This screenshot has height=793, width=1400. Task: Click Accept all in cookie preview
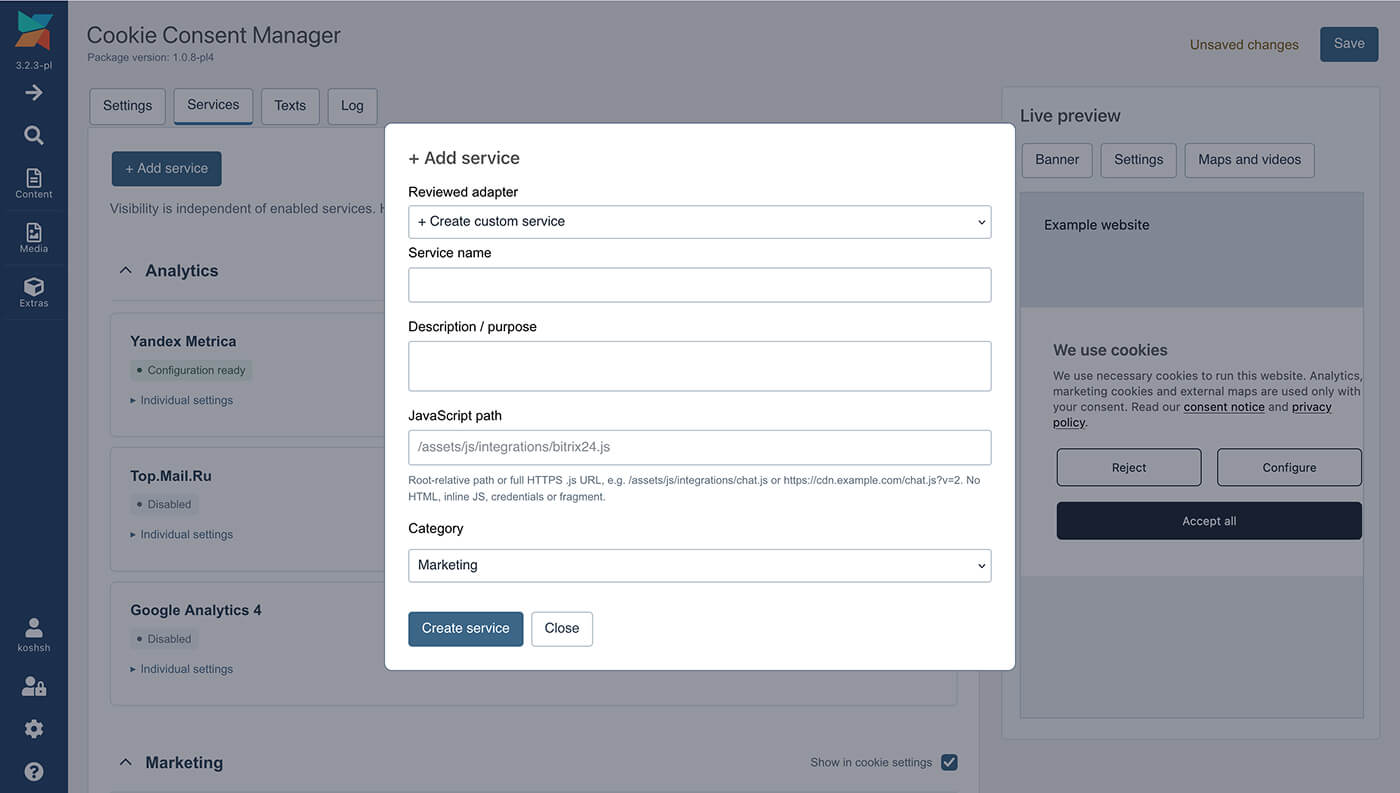point(1209,521)
